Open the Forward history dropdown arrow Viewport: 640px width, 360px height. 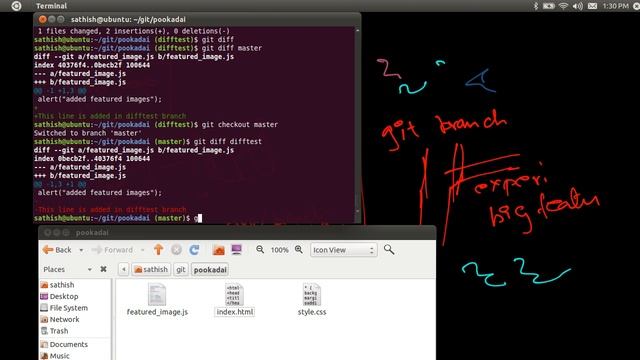142,250
